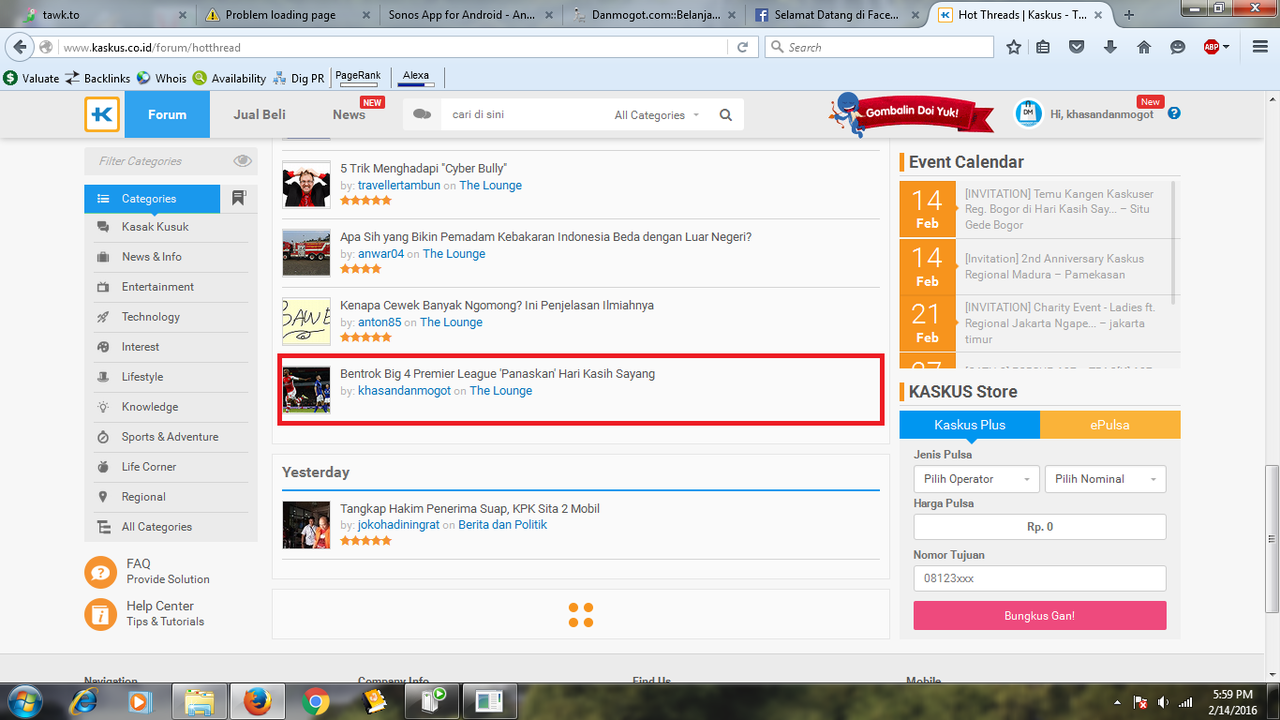This screenshot has width=1280, height=720.
Task: Click the Gombalin Doi Yuk banner
Action: click(x=912, y=115)
